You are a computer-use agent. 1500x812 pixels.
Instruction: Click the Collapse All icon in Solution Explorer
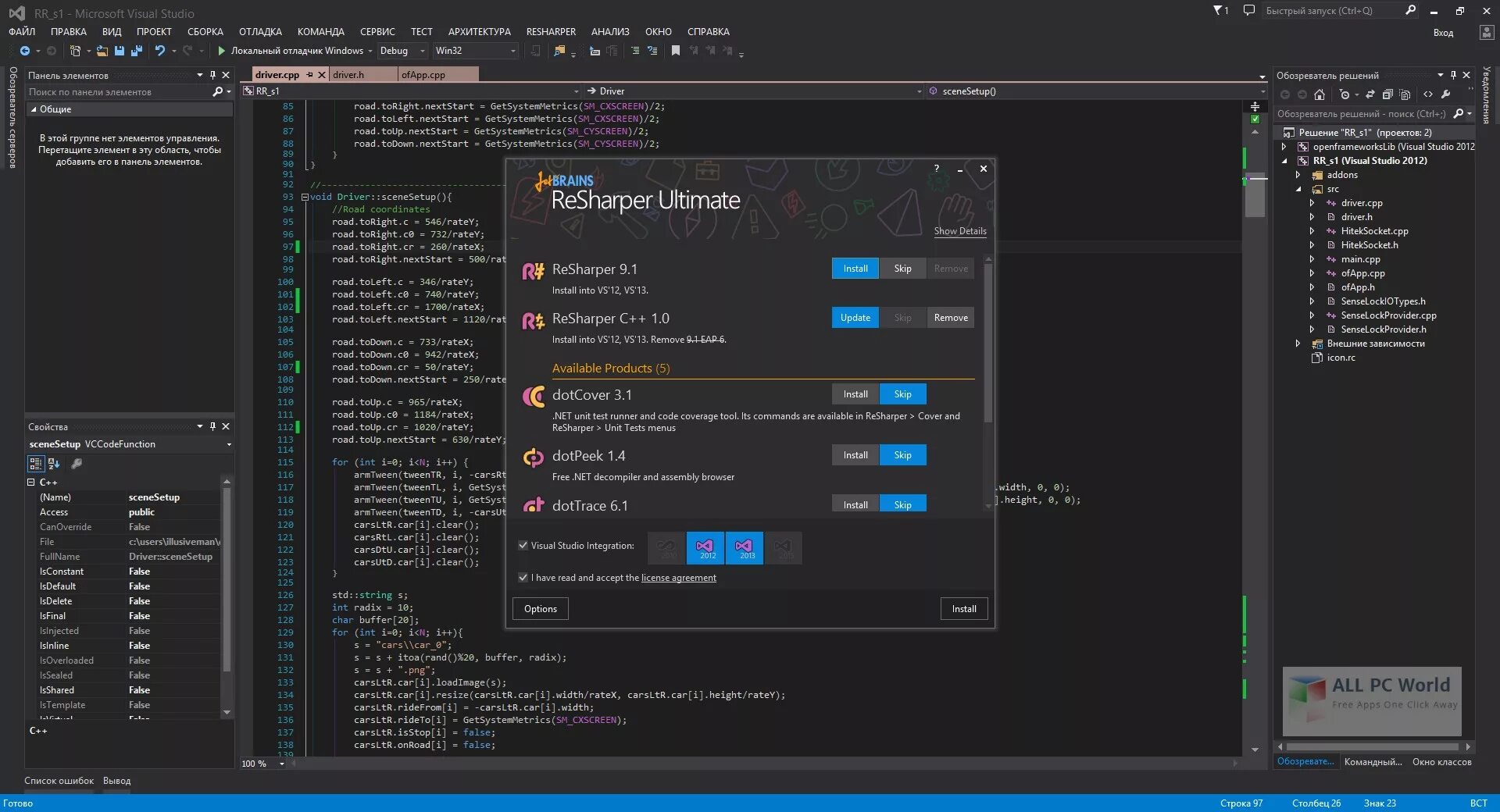1387,94
